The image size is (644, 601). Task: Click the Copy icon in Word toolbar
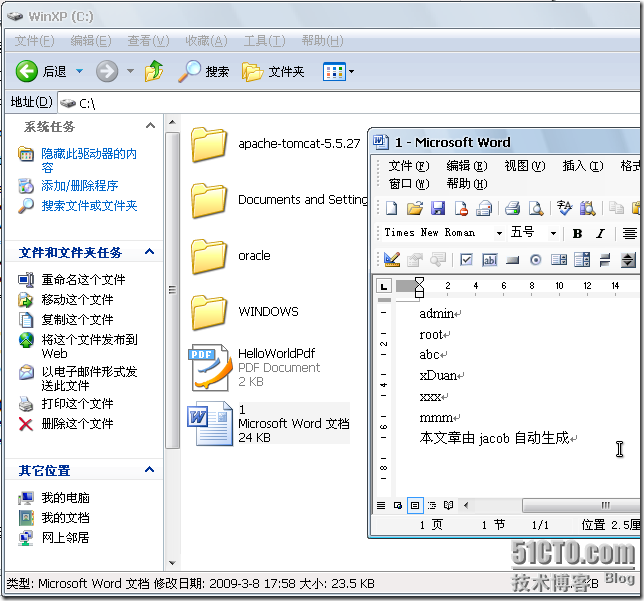coord(616,208)
